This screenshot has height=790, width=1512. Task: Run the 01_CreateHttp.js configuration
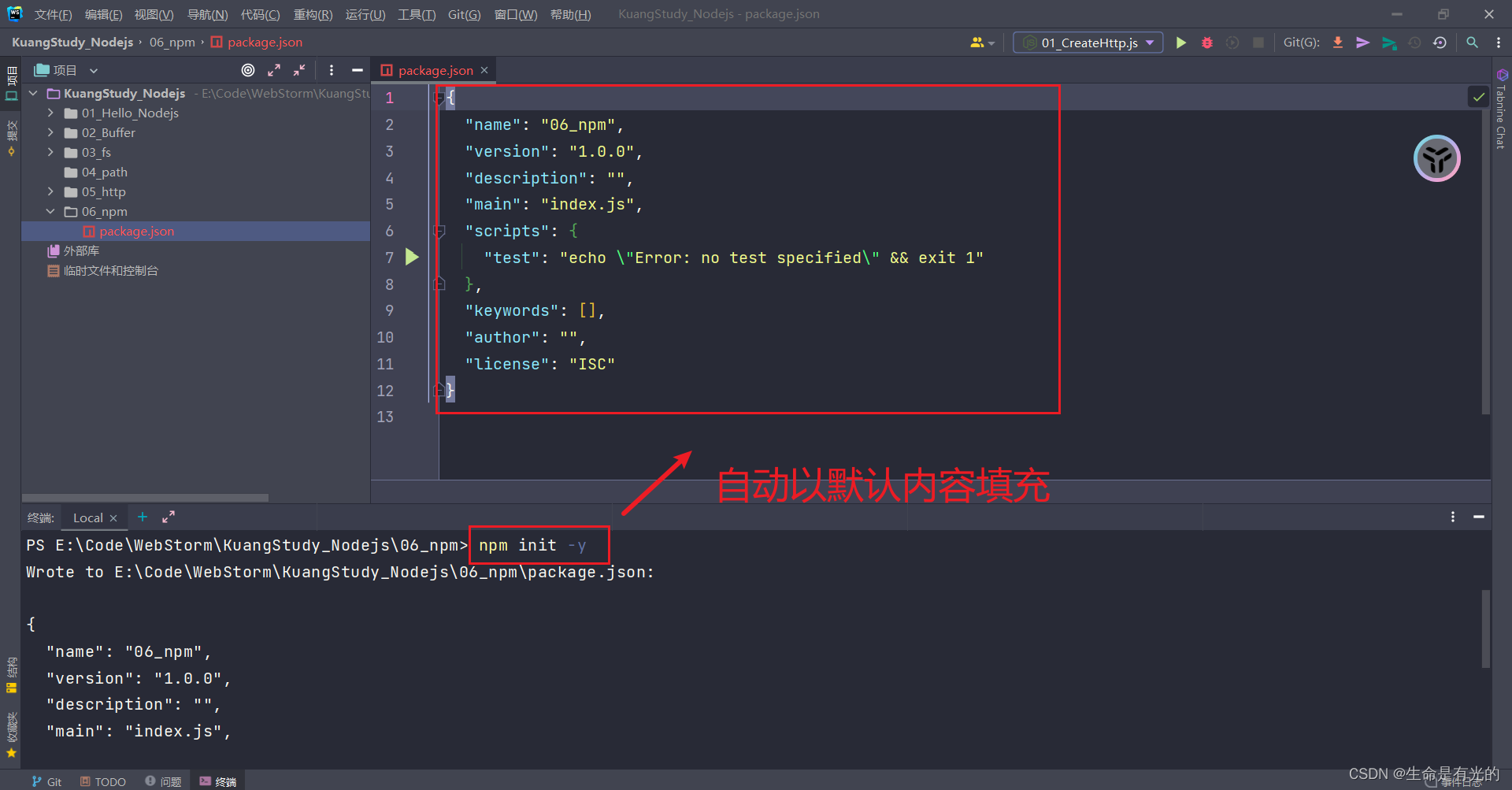tap(1180, 43)
